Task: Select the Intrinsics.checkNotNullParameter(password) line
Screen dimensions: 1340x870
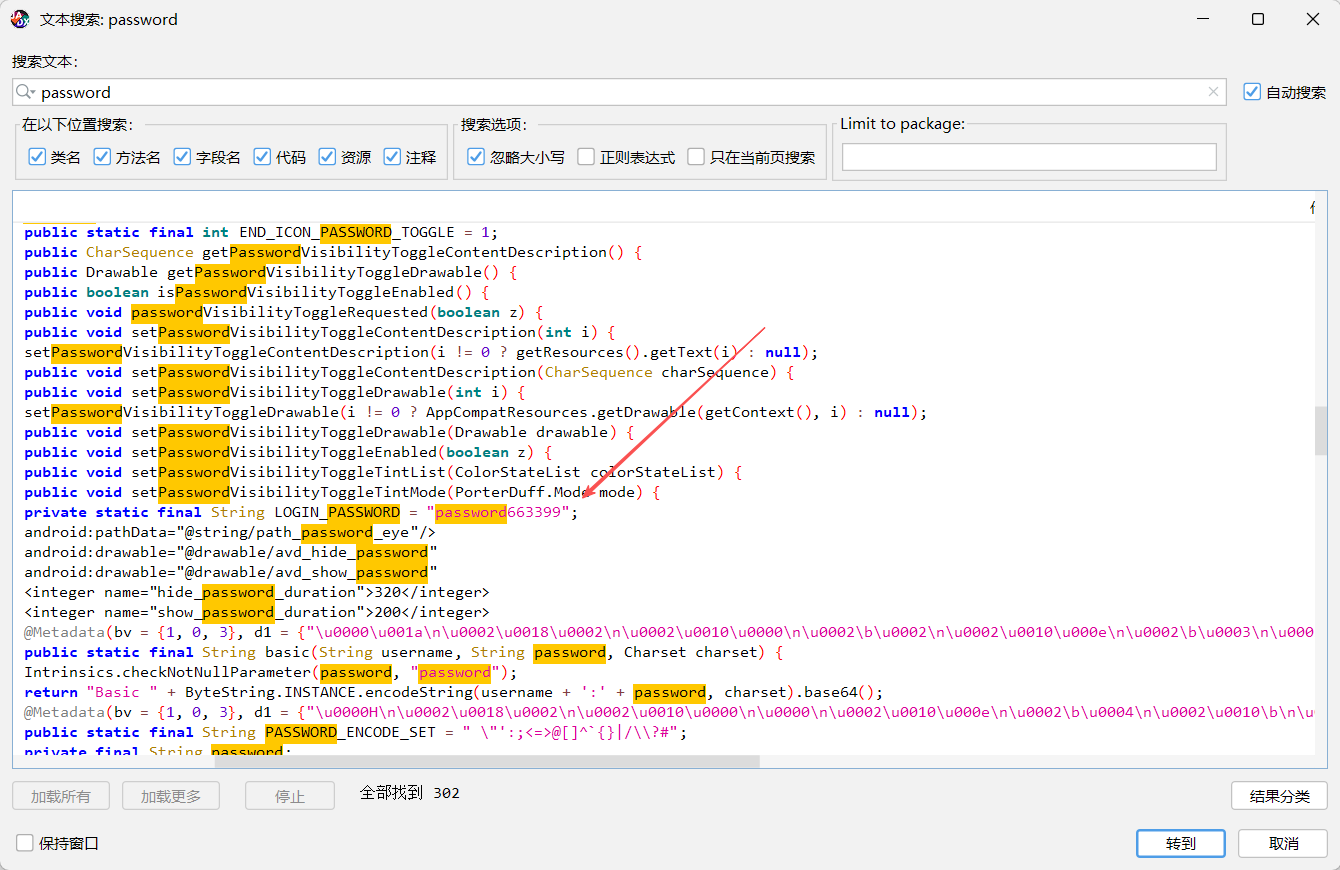Action: pos(271,672)
